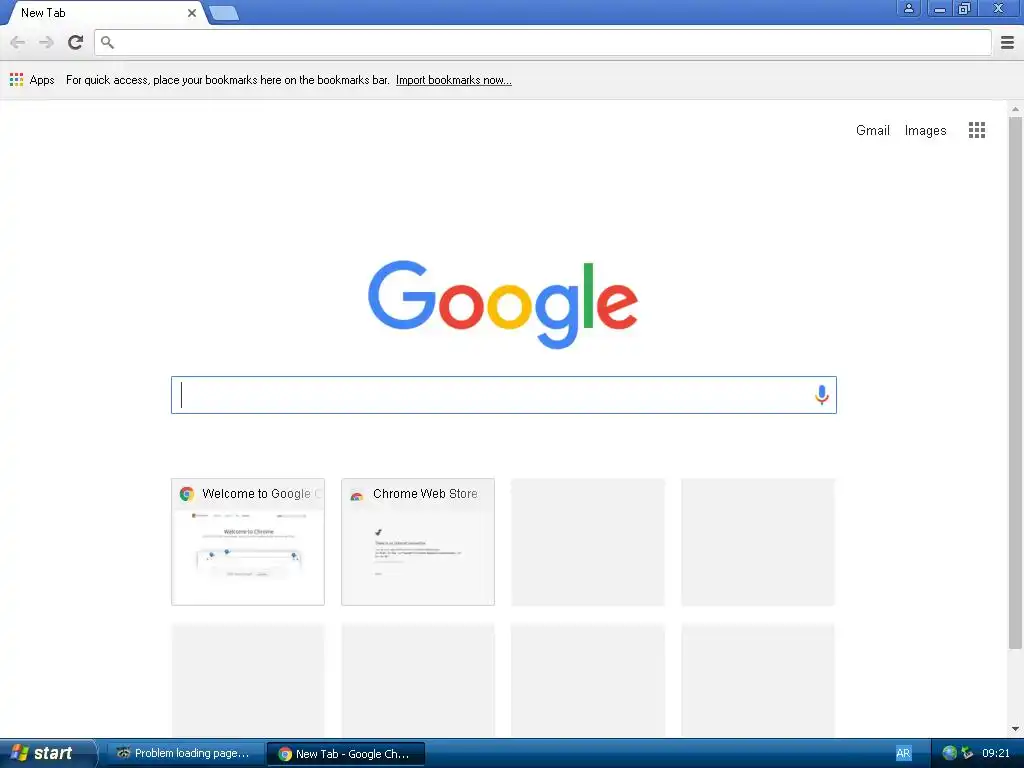Select New Tab - Google Chrome taskbar button

tap(346, 754)
